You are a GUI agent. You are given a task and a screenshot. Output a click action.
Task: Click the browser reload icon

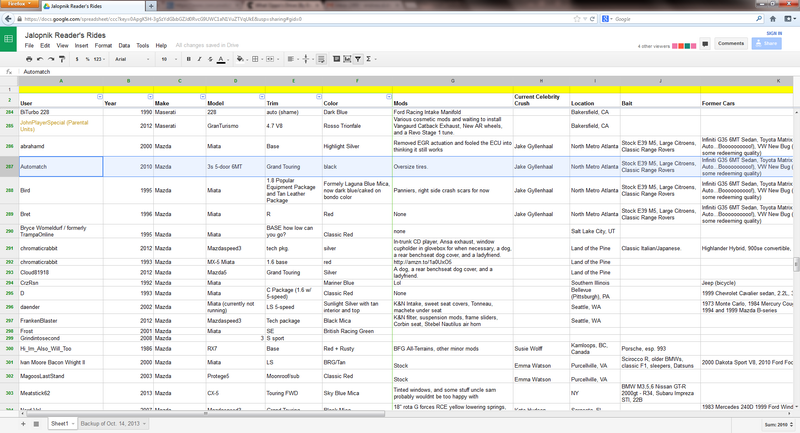click(592, 19)
